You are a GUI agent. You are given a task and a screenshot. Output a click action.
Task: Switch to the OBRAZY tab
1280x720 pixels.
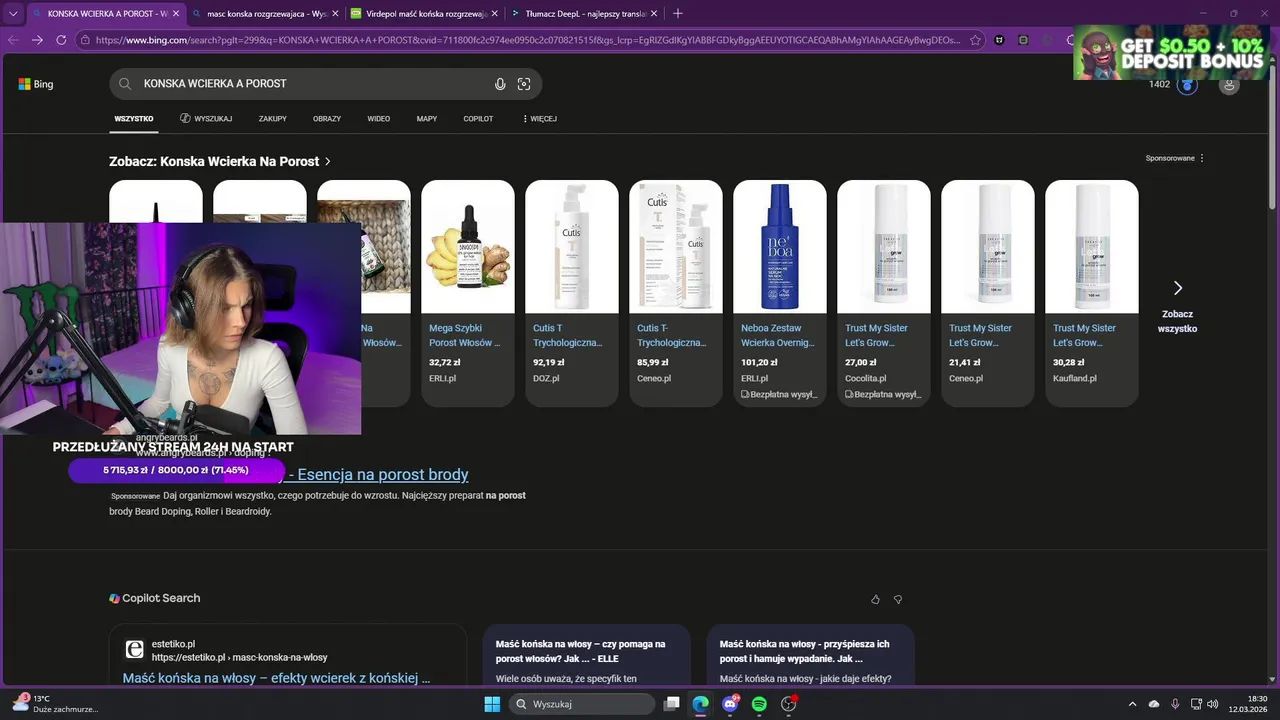pos(327,119)
